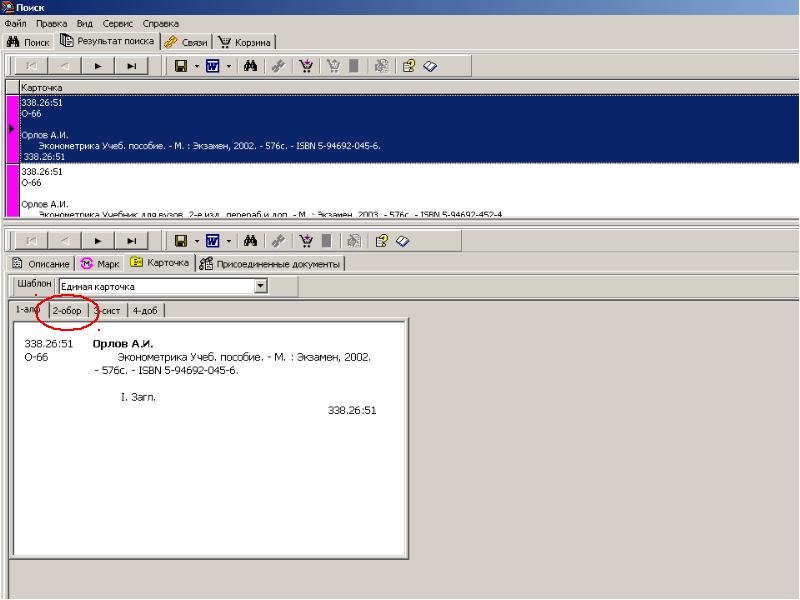Click the greyed documents icon in lower toolbar

tap(354, 241)
